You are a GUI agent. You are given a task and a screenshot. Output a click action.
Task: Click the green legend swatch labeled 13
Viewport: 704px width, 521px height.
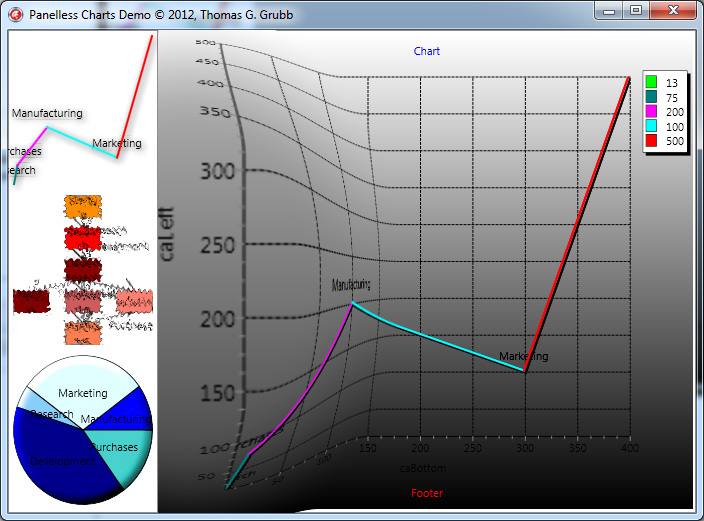[x=651, y=82]
